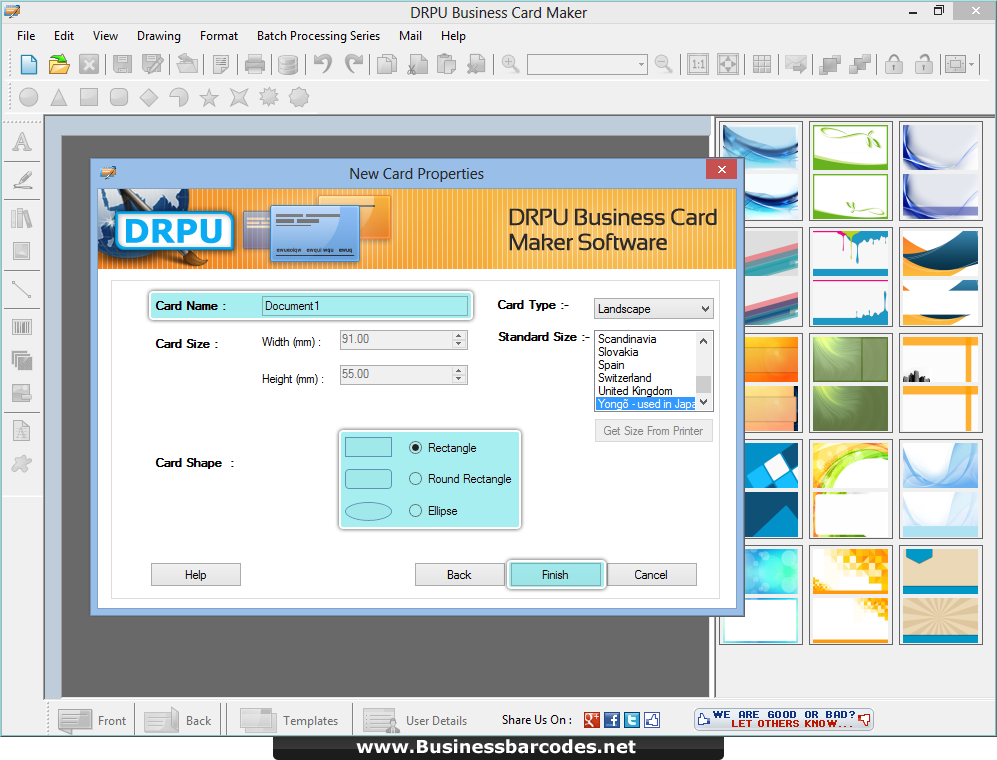Open the View menu
Image resolution: width=997 pixels, height=760 pixels.
[105, 36]
